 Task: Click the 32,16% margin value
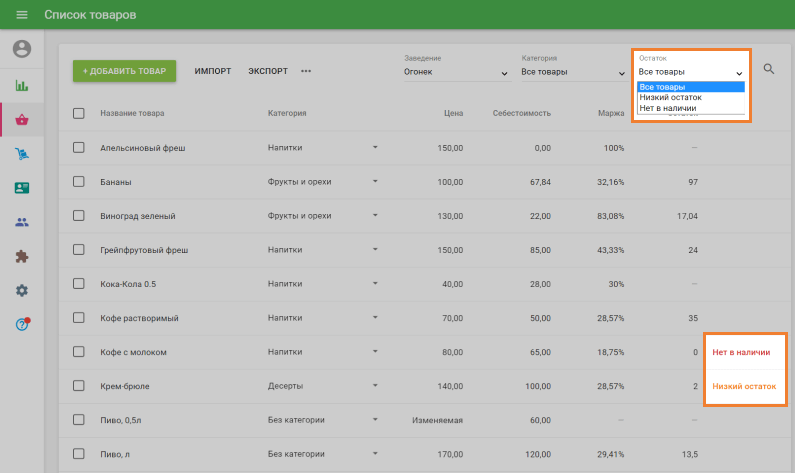pos(610,182)
